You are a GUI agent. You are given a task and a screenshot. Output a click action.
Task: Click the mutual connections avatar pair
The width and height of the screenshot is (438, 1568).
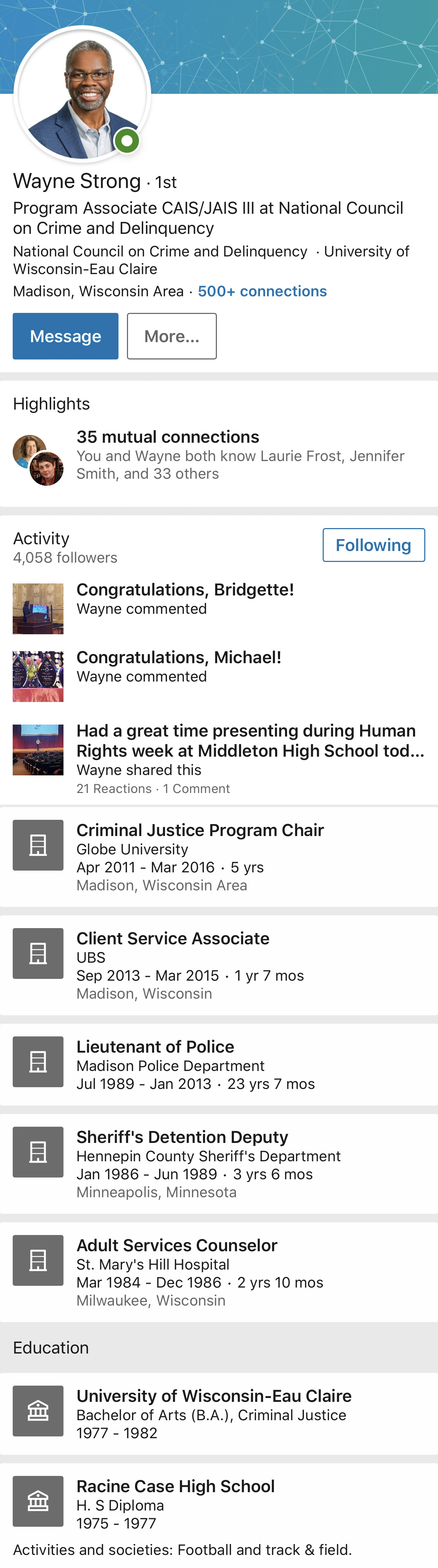pyautogui.click(x=38, y=460)
